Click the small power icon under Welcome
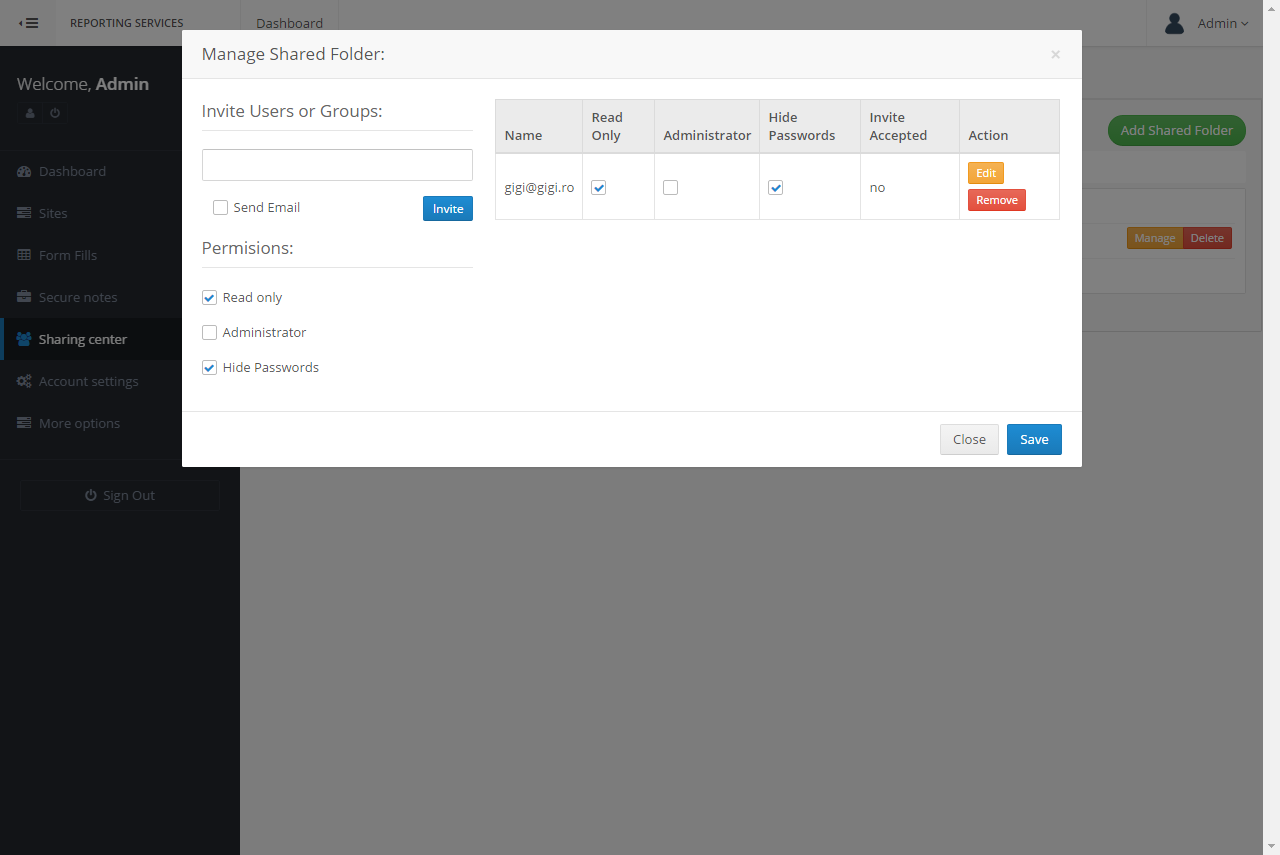The image size is (1280, 855). (x=55, y=114)
